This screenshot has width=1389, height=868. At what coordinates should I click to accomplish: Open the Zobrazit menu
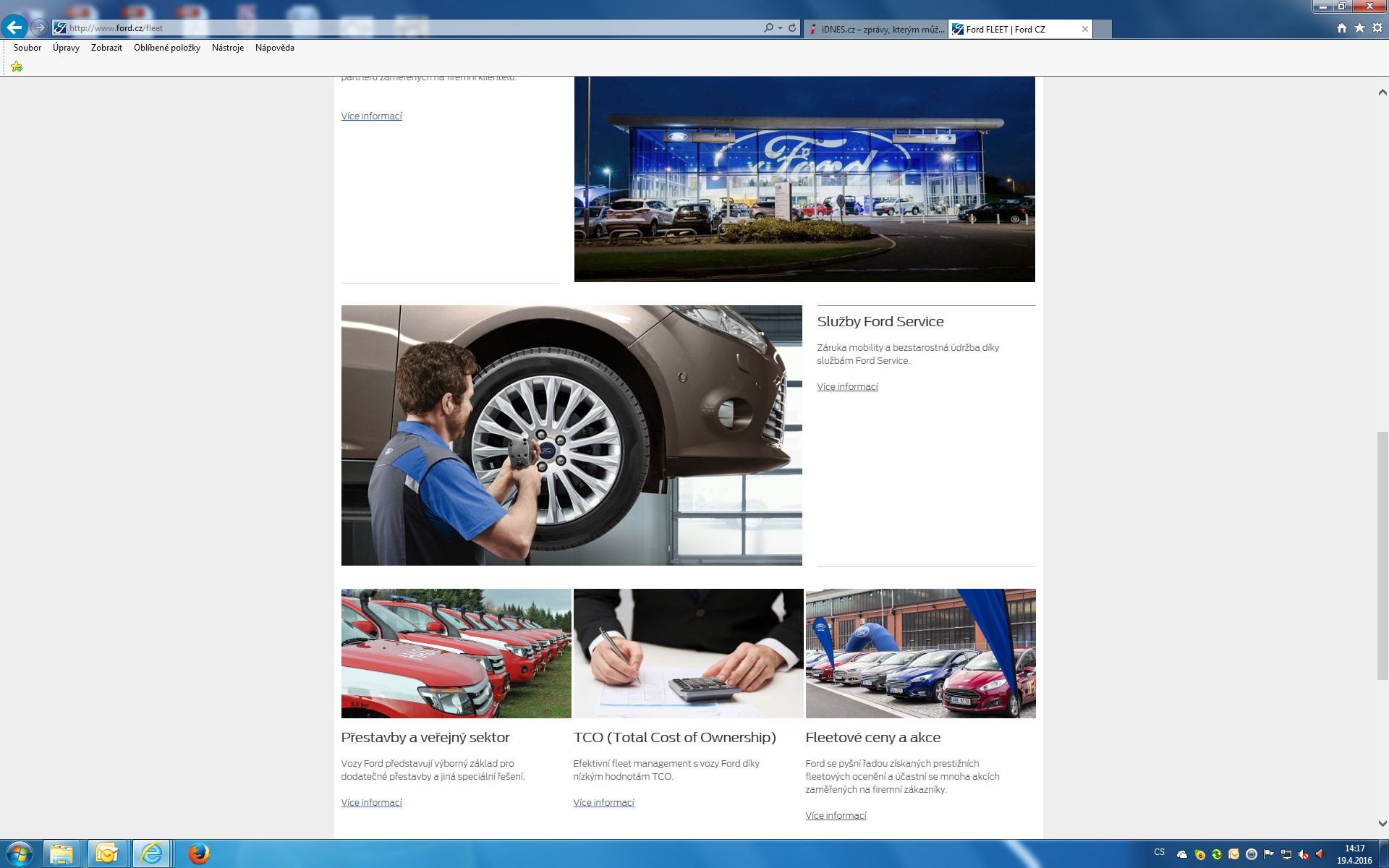(x=106, y=48)
